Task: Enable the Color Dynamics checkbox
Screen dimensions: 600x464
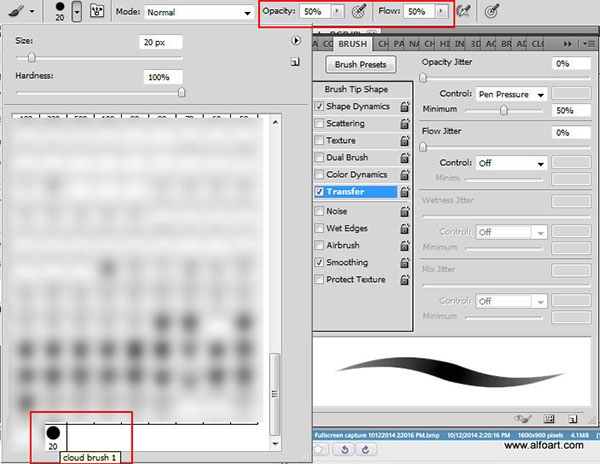Action: click(x=319, y=174)
